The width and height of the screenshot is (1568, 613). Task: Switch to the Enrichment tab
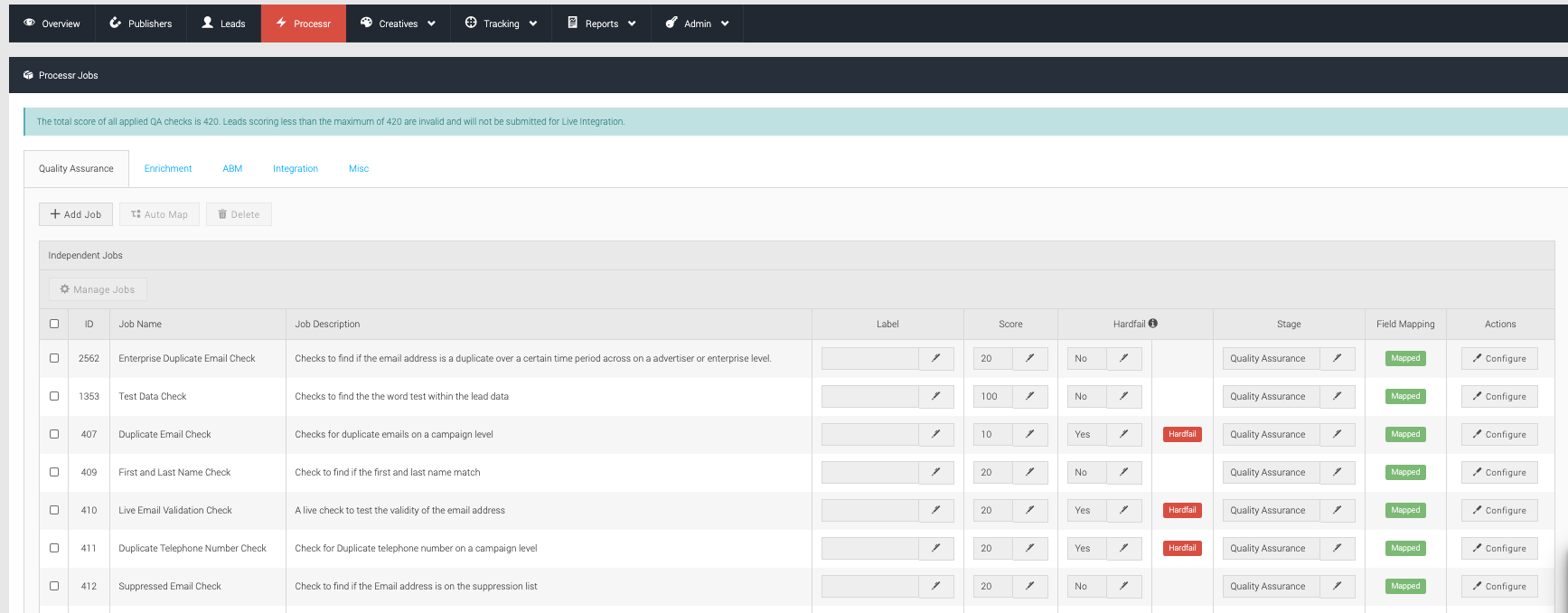click(168, 169)
